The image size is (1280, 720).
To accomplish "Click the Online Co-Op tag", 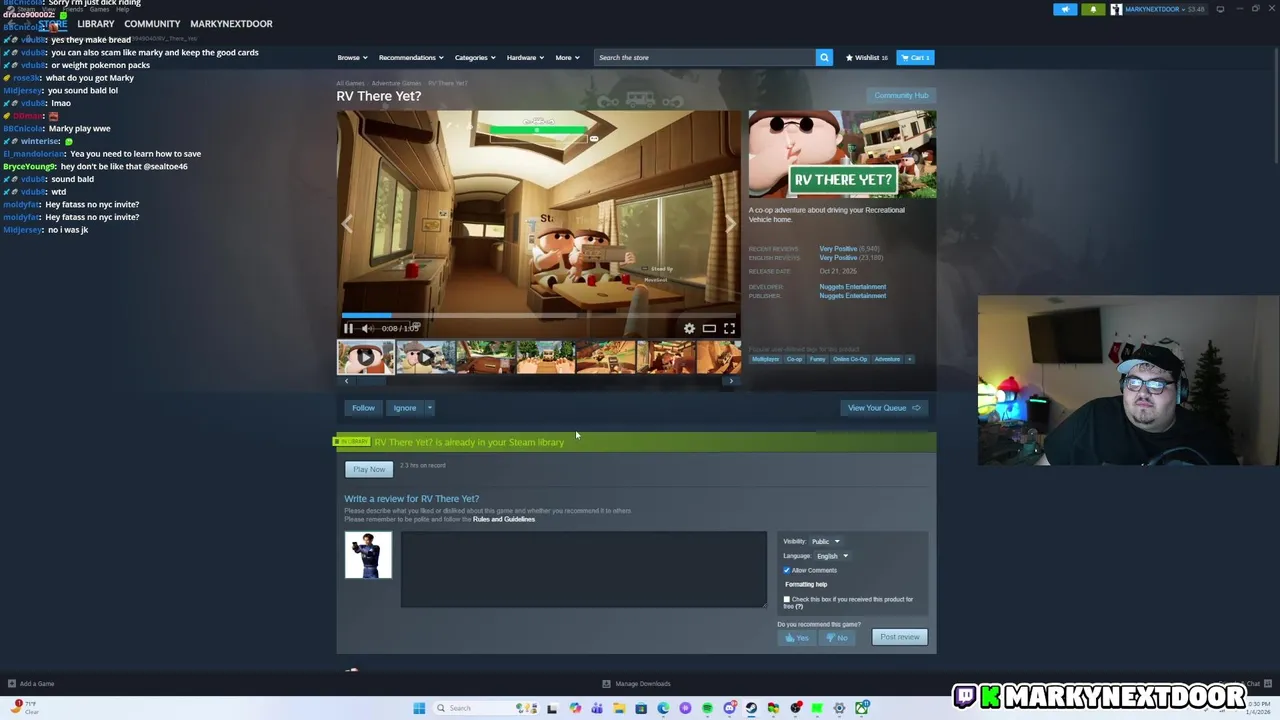I will tap(850, 359).
